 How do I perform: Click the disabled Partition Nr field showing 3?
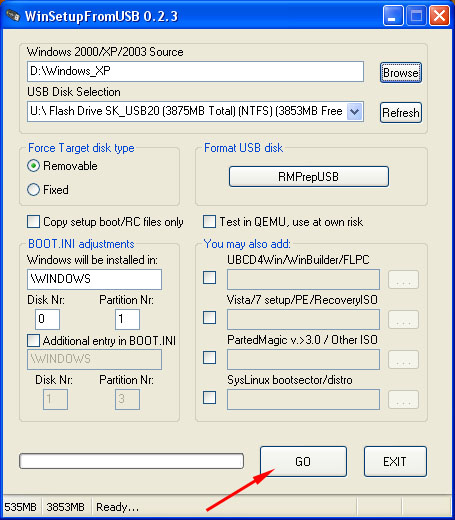tap(127, 399)
